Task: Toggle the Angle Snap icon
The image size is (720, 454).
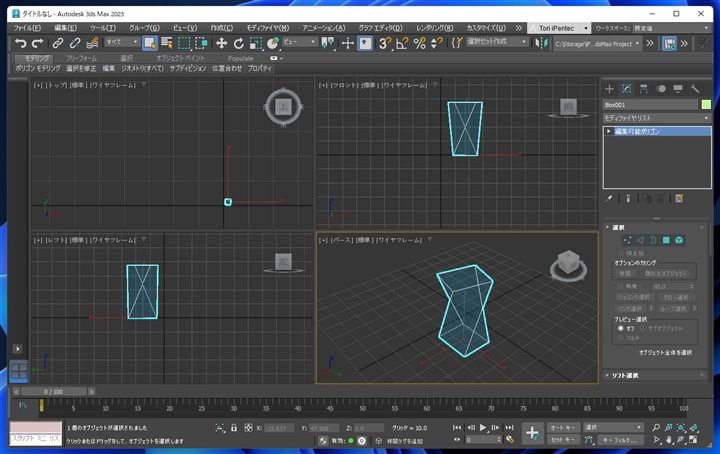Action: (402, 44)
